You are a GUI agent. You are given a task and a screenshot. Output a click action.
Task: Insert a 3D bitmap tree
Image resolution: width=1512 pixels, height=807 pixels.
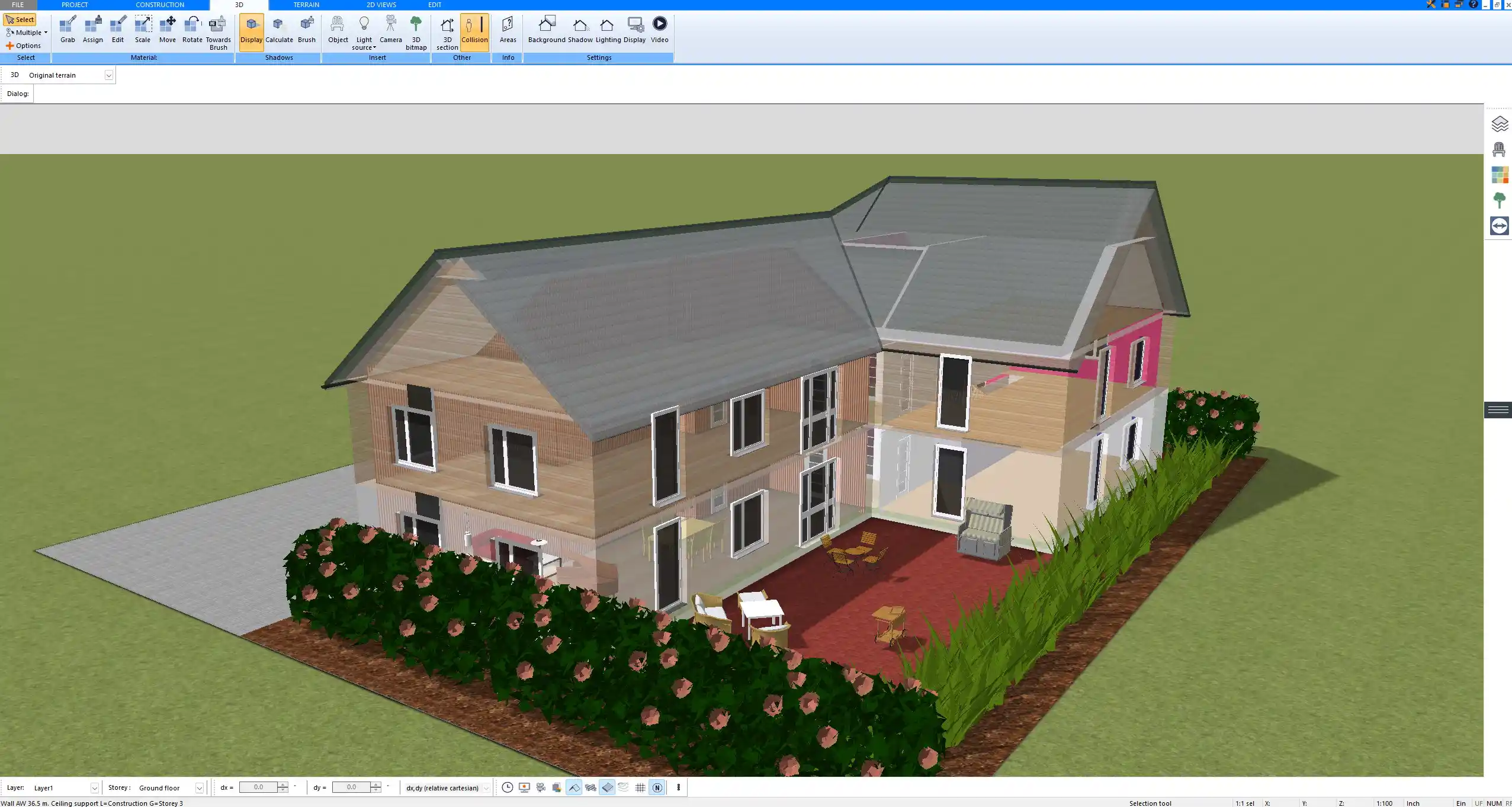[416, 33]
